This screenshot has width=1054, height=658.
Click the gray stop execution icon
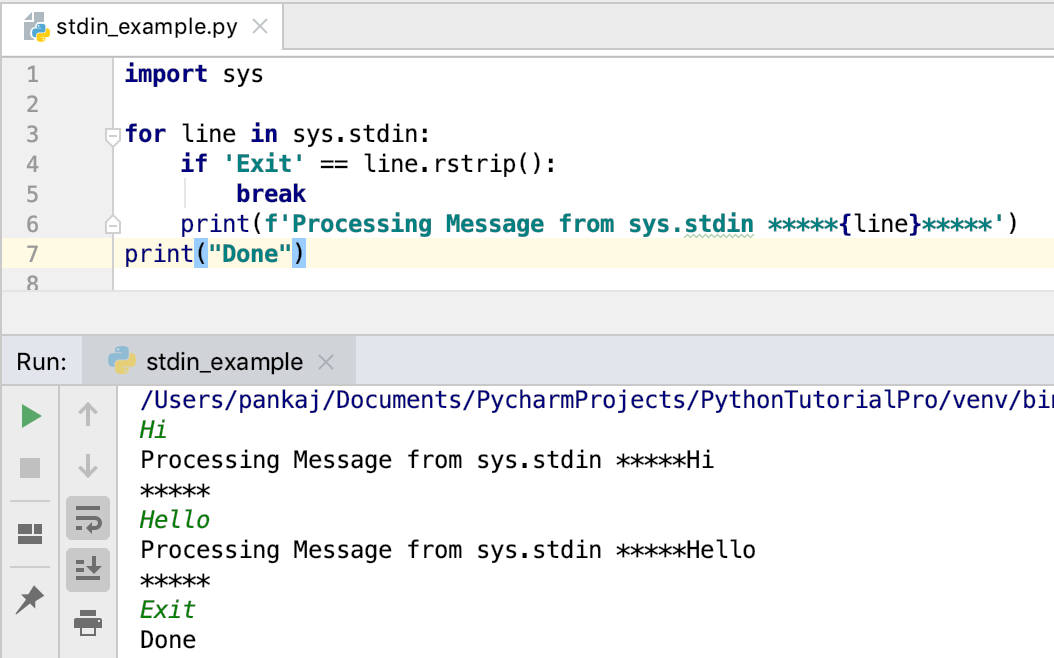point(29,468)
